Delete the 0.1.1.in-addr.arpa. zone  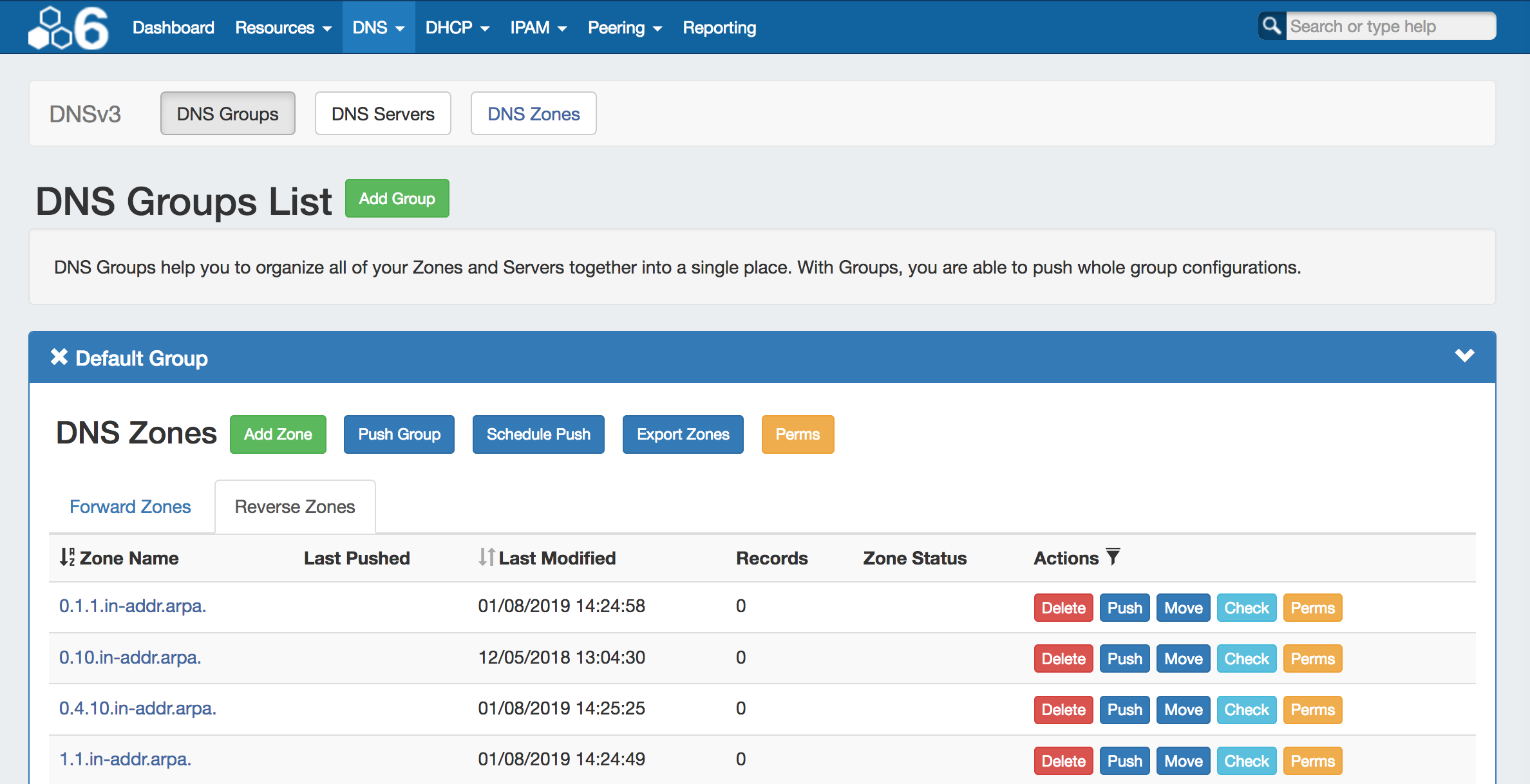pyautogui.click(x=1063, y=608)
